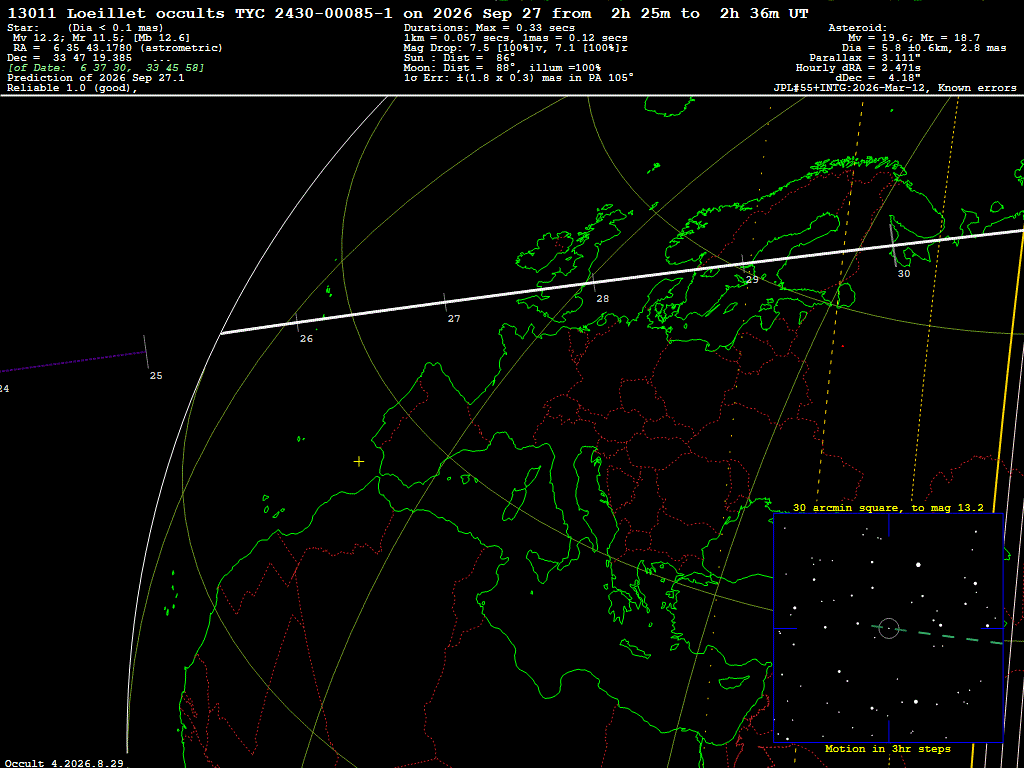
Task: Click the 'Motion in 3hr steps' caption
Action: tap(888, 748)
